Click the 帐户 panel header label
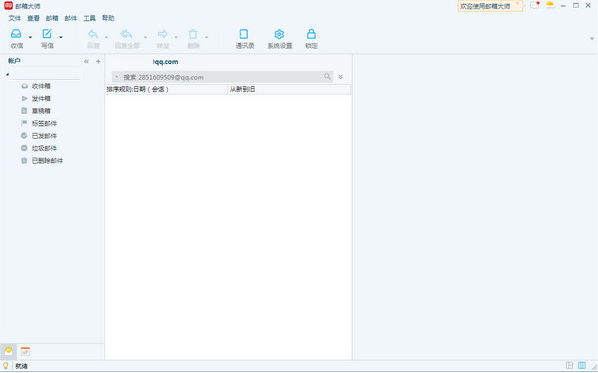The width and height of the screenshot is (598, 373). pos(14,61)
